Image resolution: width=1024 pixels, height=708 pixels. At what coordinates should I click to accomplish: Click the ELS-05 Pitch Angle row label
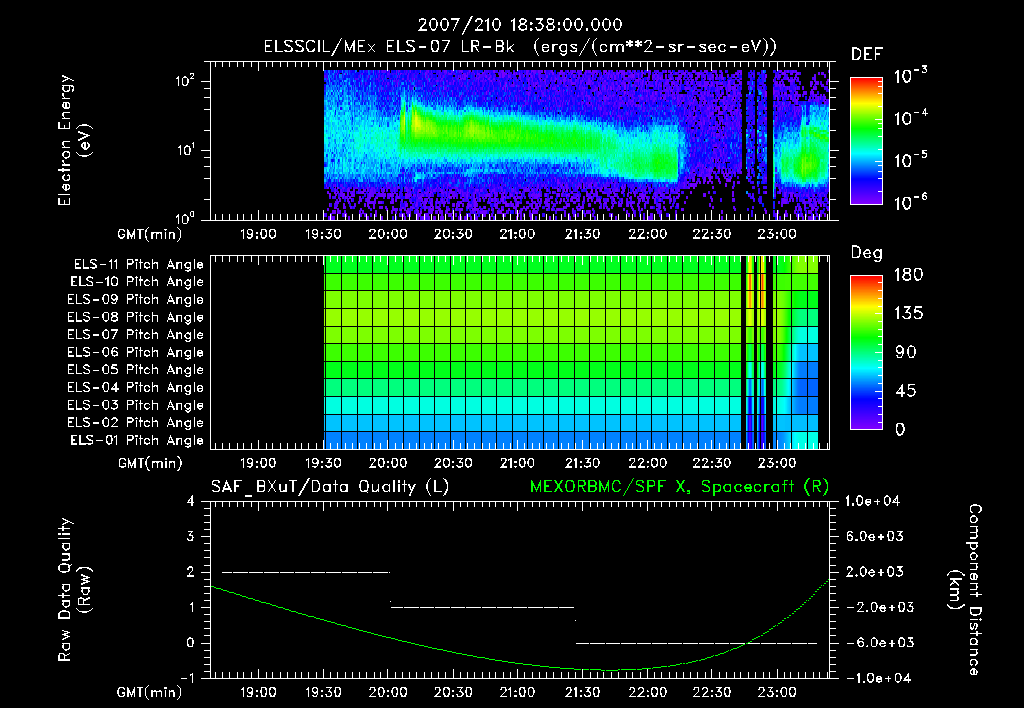pyautogui.click(x=136, y=370)
